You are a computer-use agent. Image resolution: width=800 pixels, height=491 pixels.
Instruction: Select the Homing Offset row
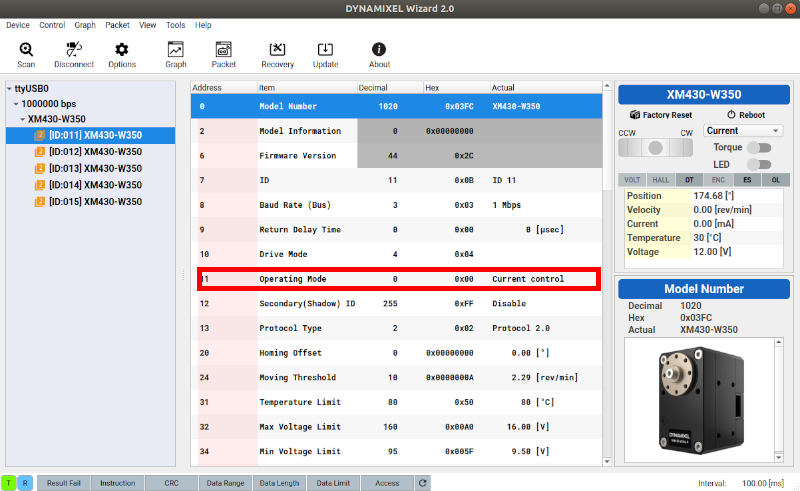396,353
